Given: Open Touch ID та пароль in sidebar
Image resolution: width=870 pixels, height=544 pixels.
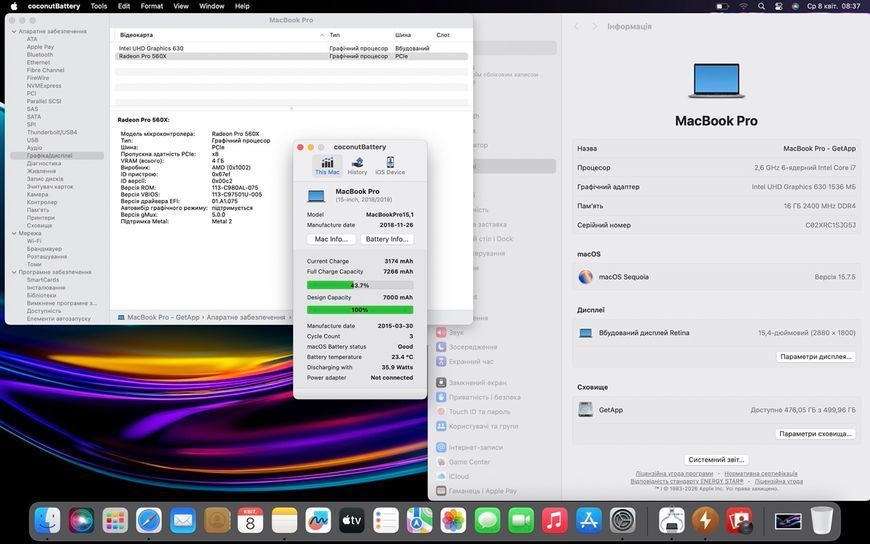Looking at the screenshot, I should [473, 411].
